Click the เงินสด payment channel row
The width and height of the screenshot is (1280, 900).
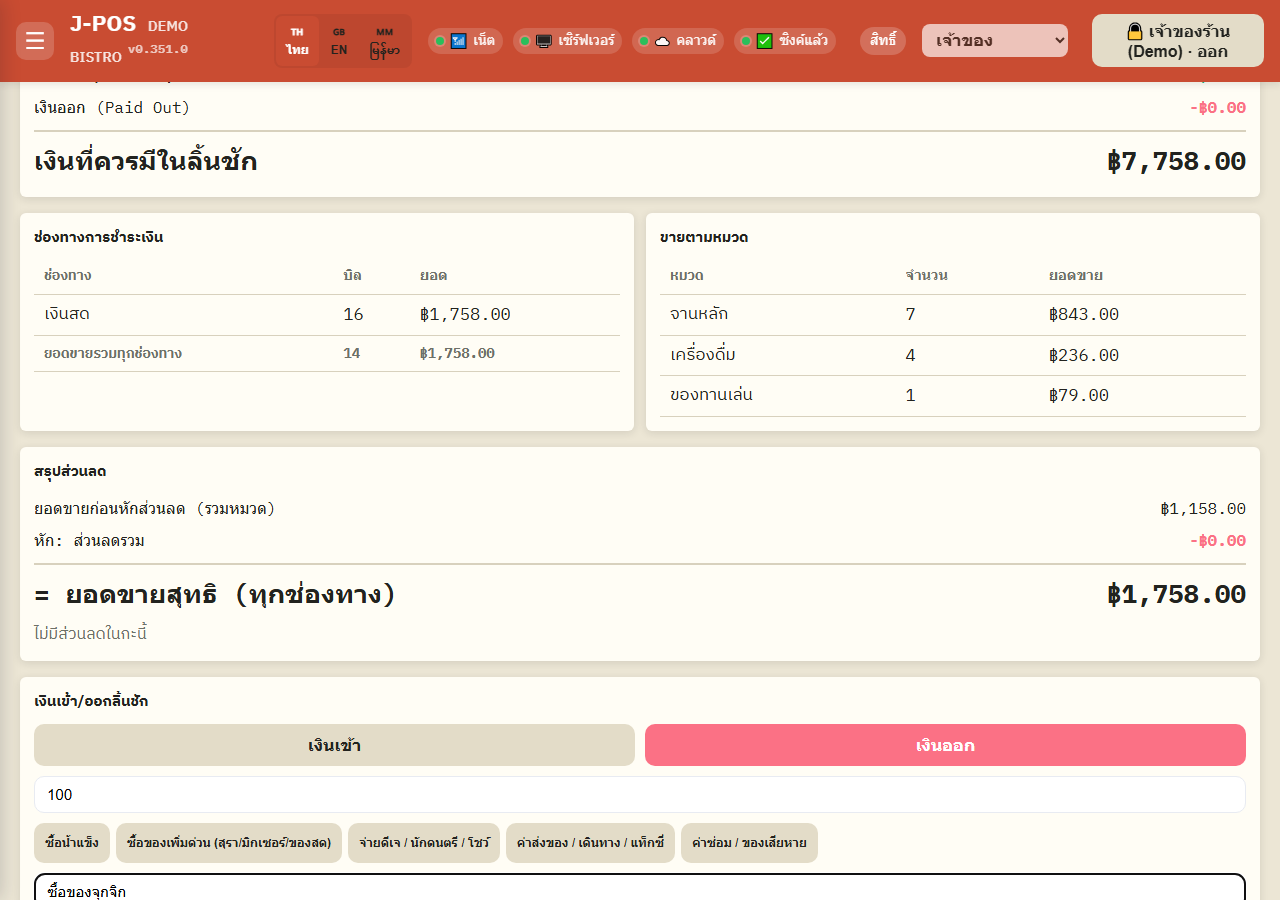pyautogui.click(x=327, y=315)
